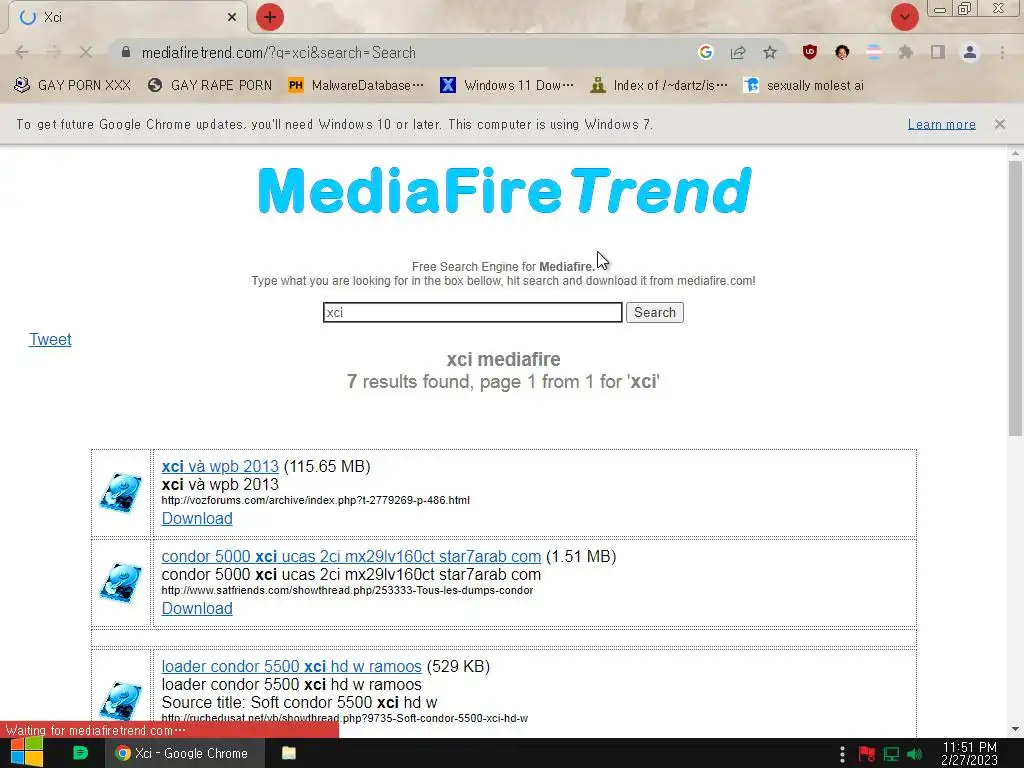This screenshot has width=1024, height=768.
Task: Click the Learn more link in the info bar
Action: 942,124
